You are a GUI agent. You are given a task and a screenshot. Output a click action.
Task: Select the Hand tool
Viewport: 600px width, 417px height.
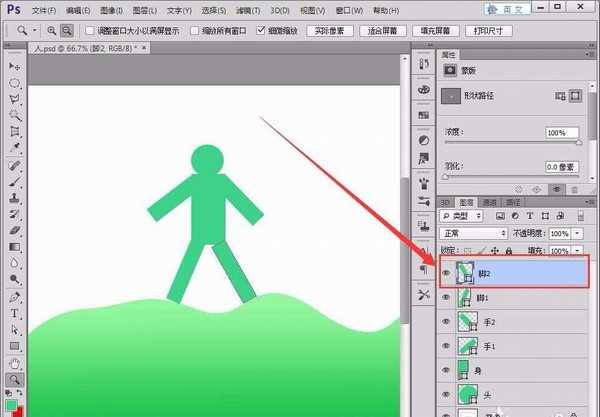coord(15,363)
